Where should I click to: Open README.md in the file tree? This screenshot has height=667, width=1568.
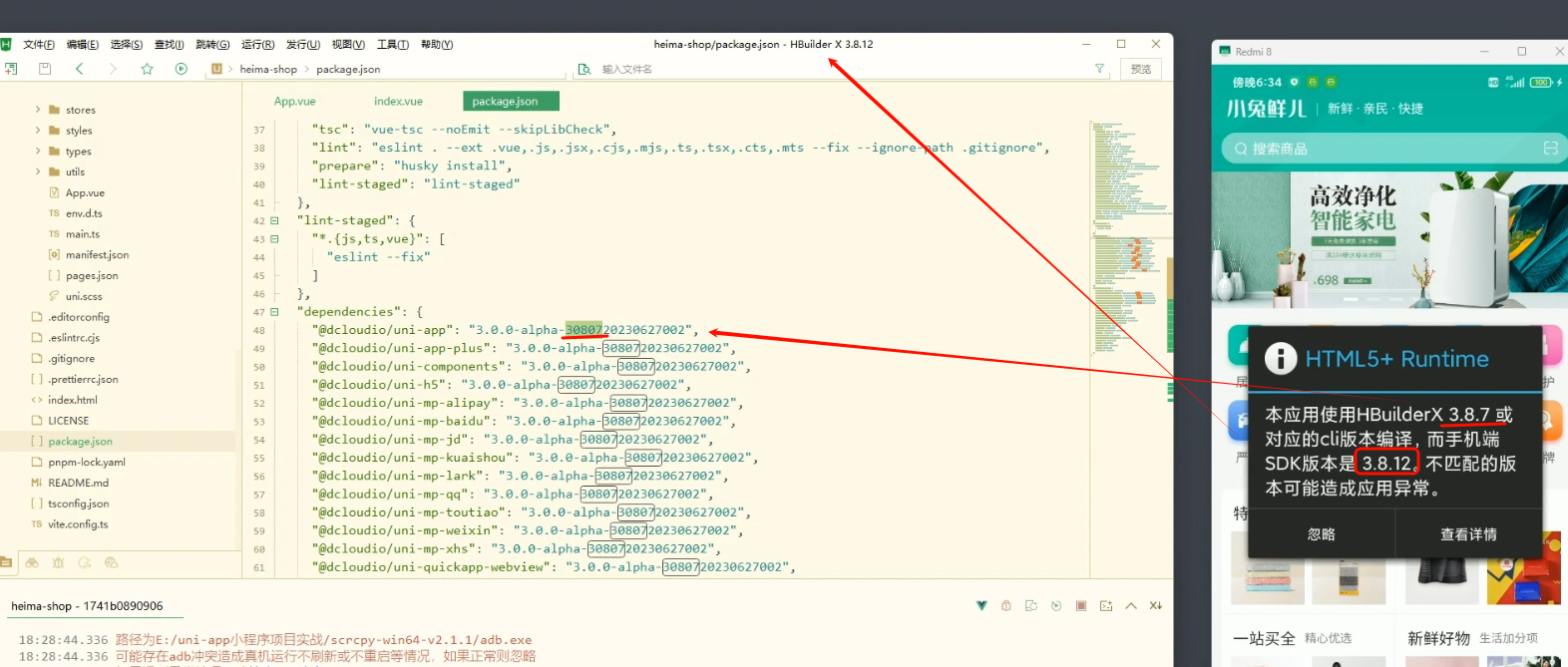pos(78,483)
